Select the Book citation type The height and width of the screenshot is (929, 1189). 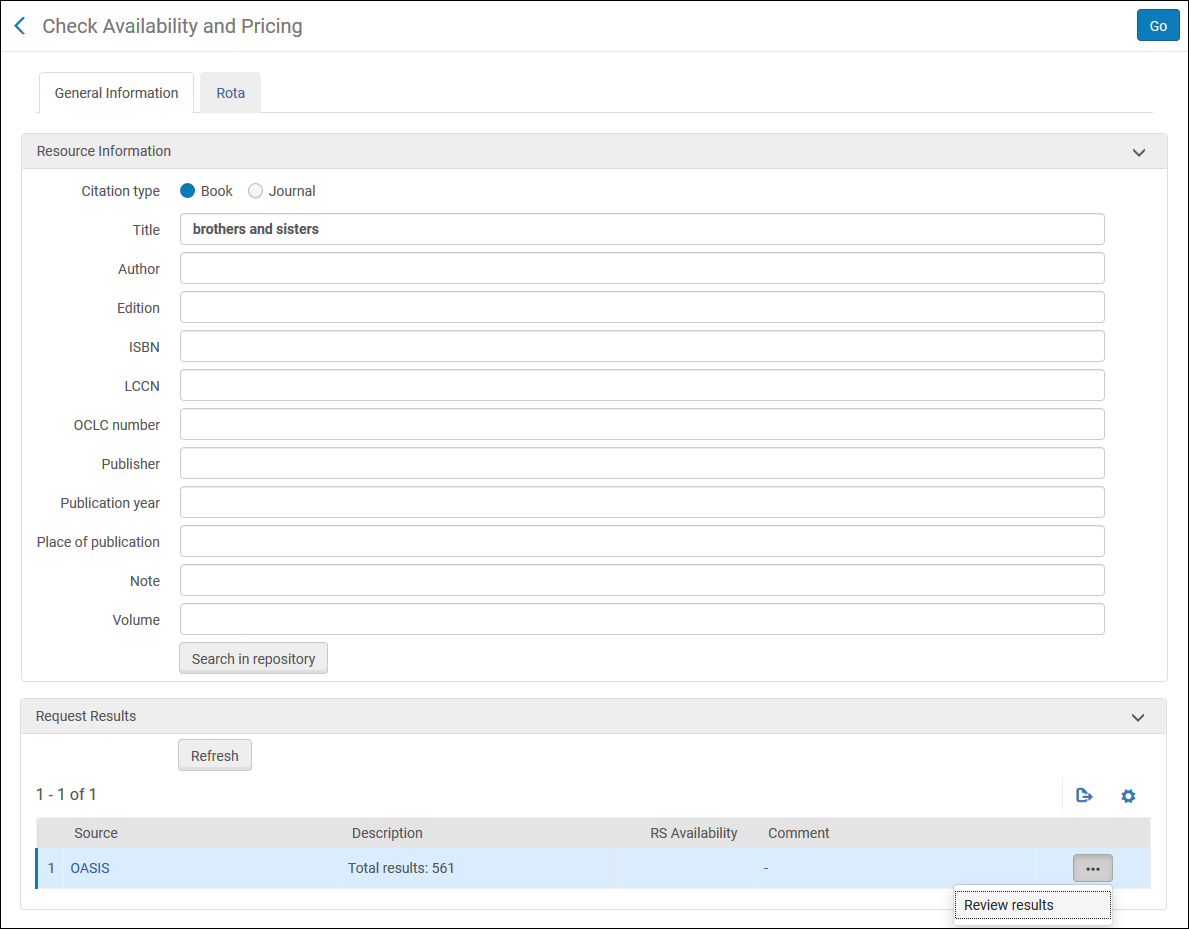pyautogui.click(x=187, y=191)
